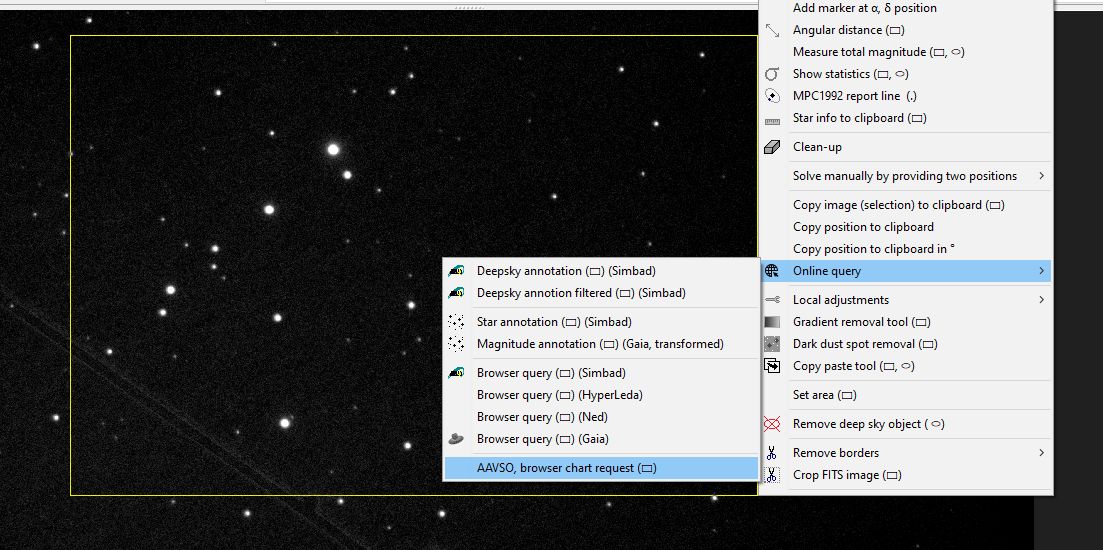Screen dimensions: 1103x550
Task: Click the brightest star in the image
Action: tap(333, 149)
